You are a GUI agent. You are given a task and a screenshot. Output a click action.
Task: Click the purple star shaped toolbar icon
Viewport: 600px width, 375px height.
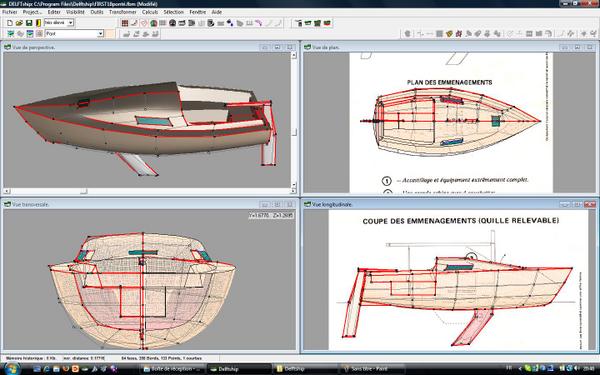pyautogui.click(x=459, y=34)
